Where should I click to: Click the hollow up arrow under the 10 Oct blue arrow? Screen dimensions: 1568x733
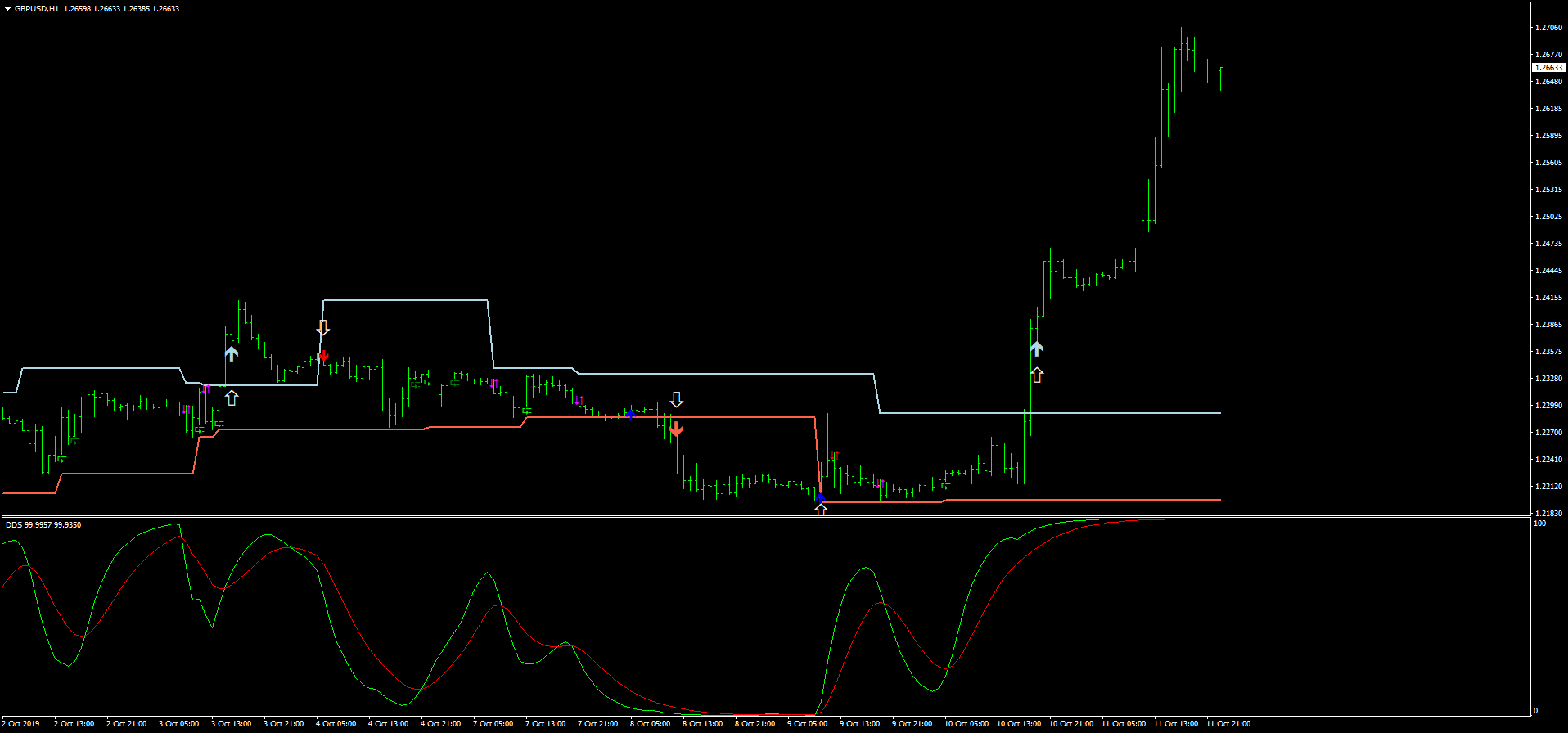(1037, 375)
